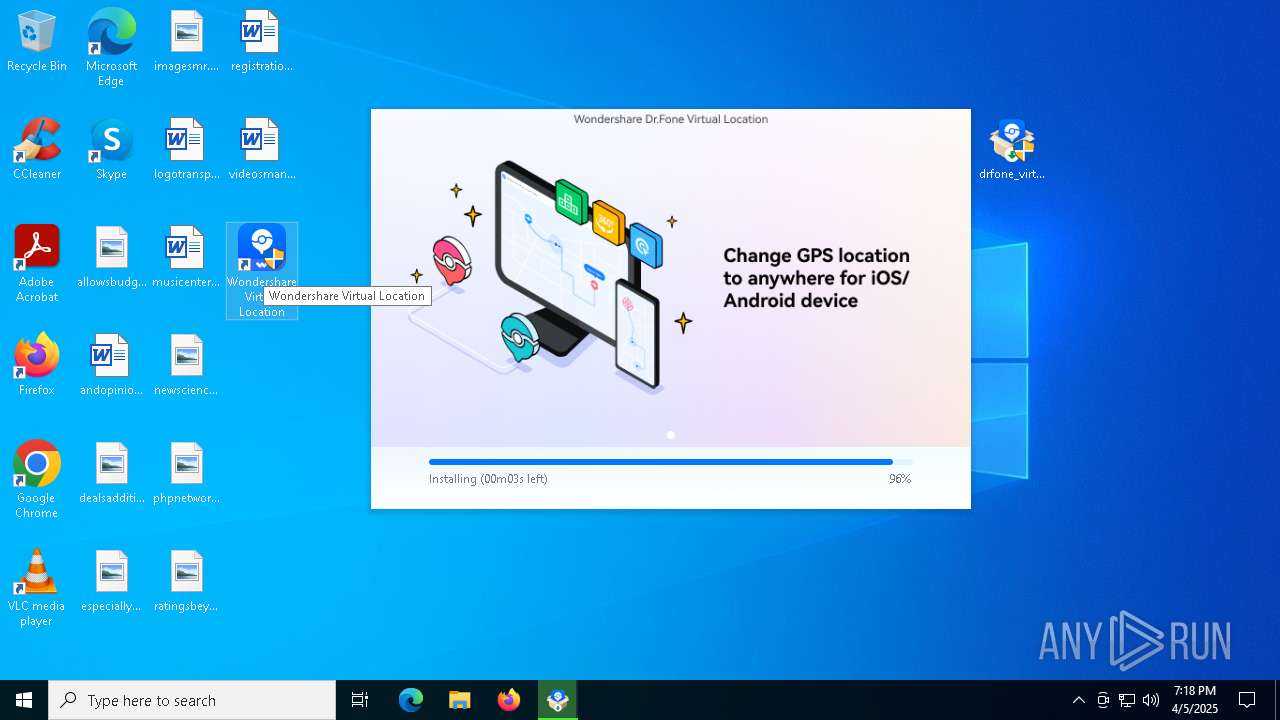
Task: Open the Recycle Bin desktop icon
Action: coord(37,41)
